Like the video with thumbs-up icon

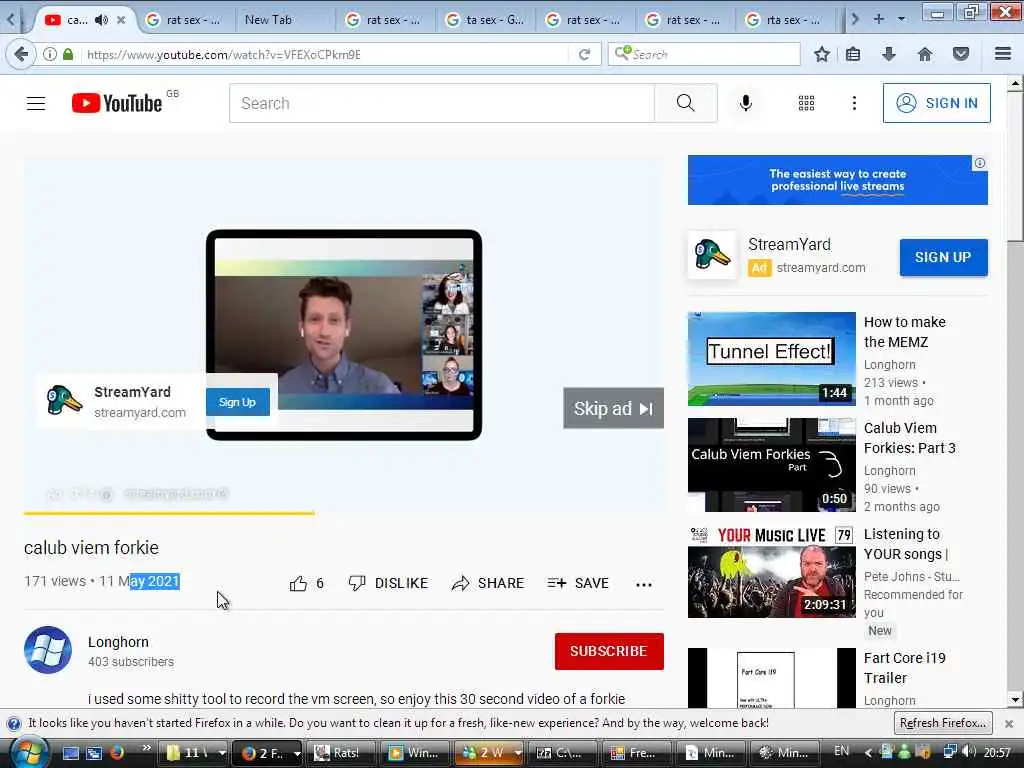(x=298, y=583)
